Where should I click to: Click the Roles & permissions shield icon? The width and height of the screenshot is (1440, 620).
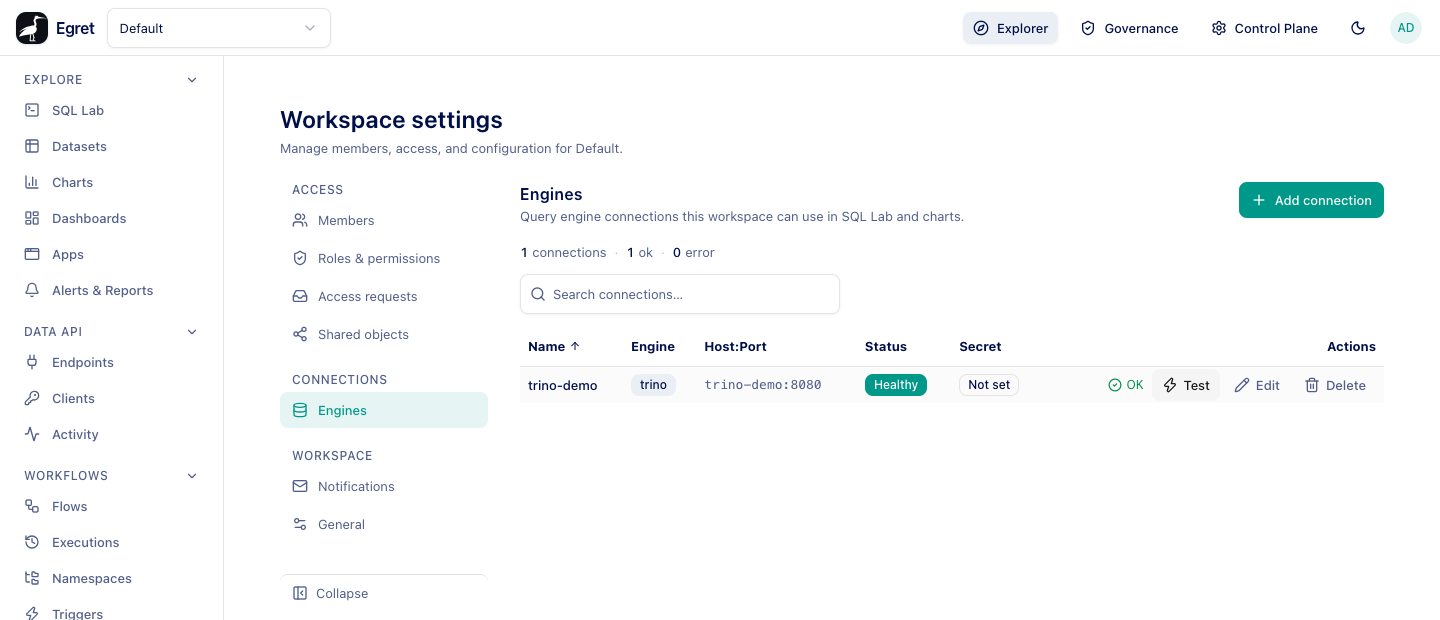pyautogui.click(x=300, y=258)
